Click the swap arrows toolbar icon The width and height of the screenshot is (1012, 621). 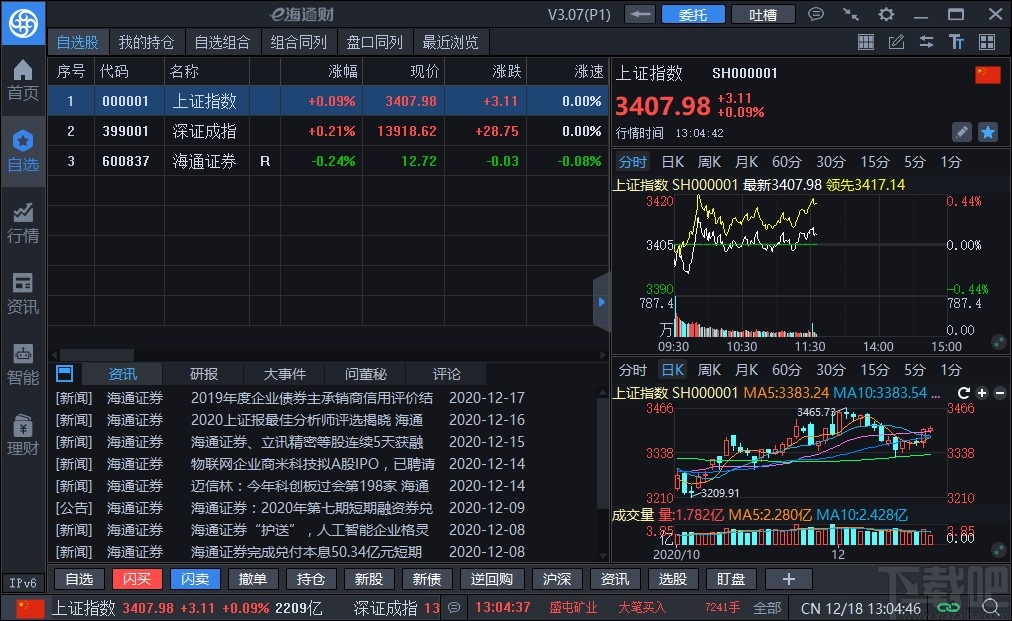pos(927,42)
